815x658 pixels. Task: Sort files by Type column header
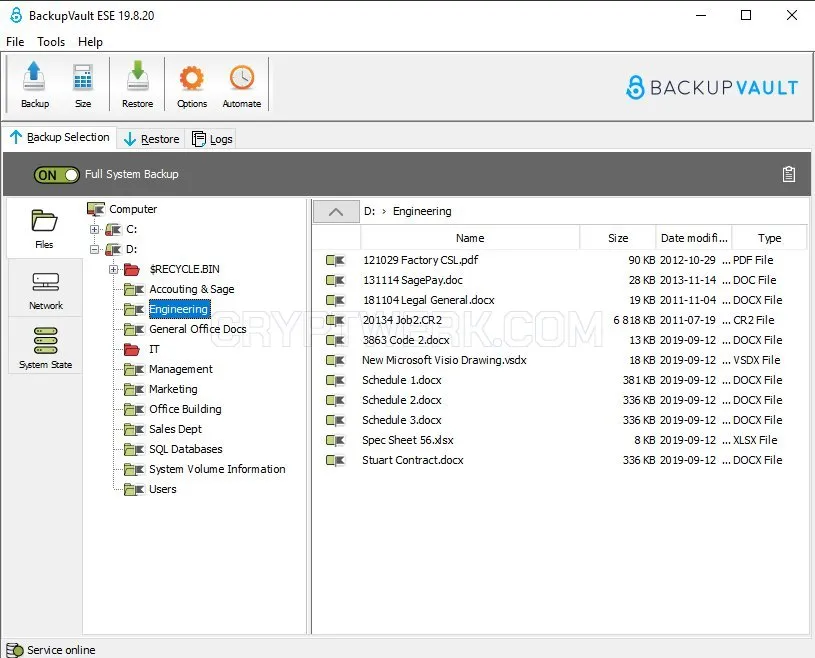click(x=769, y=238)
